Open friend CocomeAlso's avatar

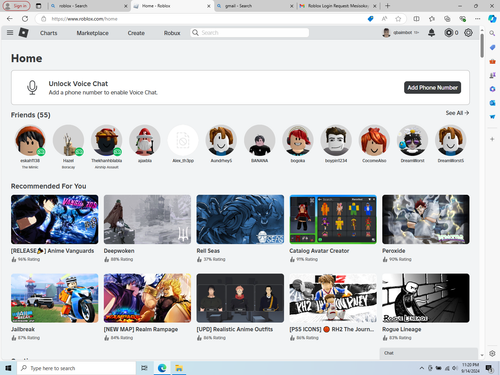tap(374, 140)
